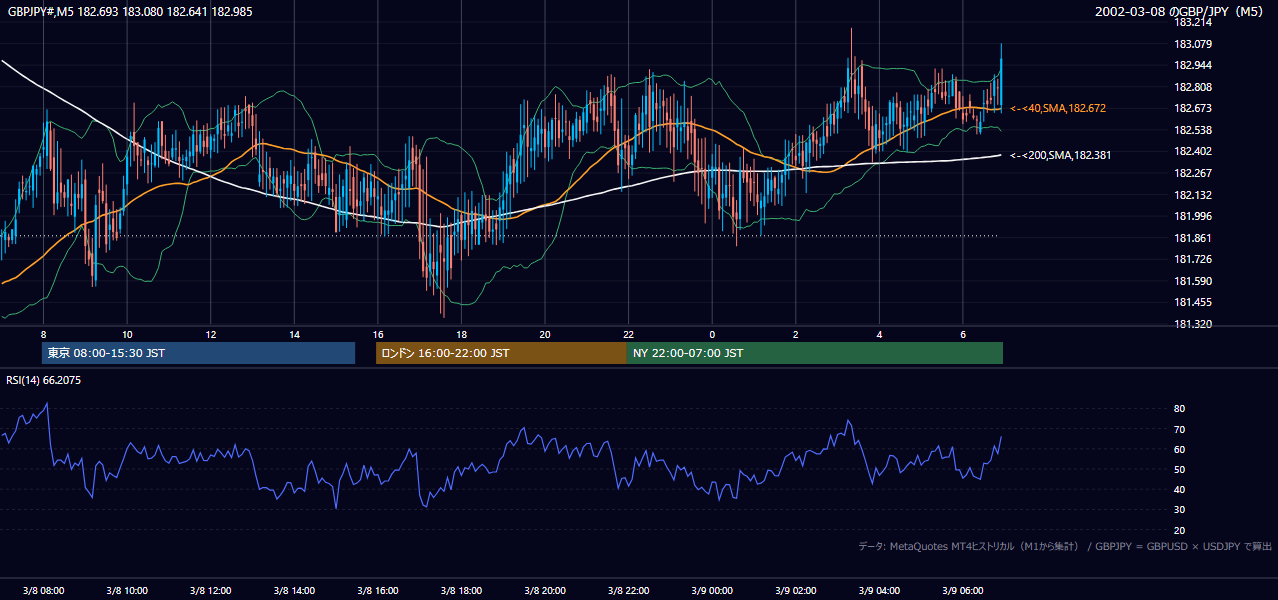Click the bottom time label 3/8 10:00

click(x=127, y=590)
